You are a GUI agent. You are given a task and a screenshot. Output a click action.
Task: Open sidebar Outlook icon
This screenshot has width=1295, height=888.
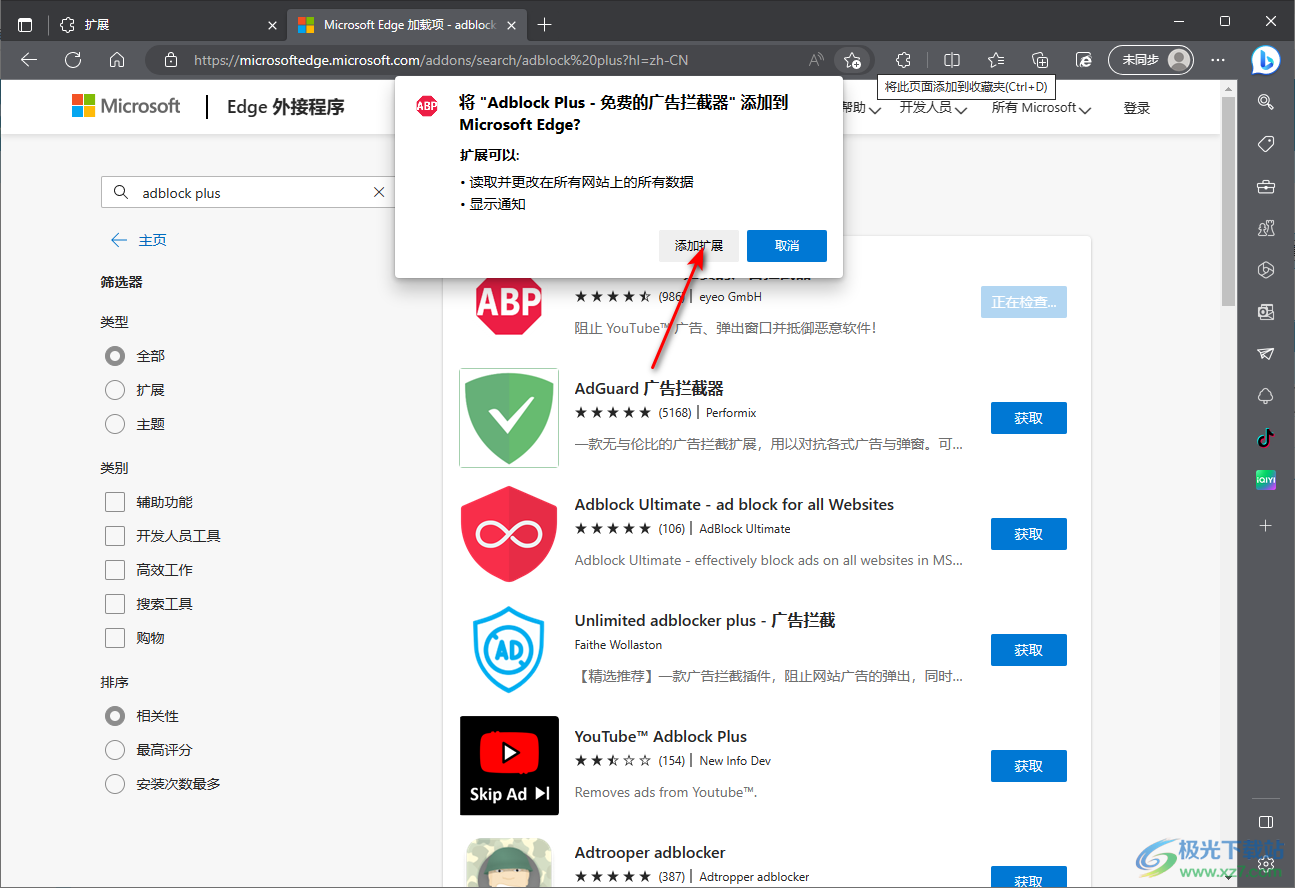(1265, 312)
